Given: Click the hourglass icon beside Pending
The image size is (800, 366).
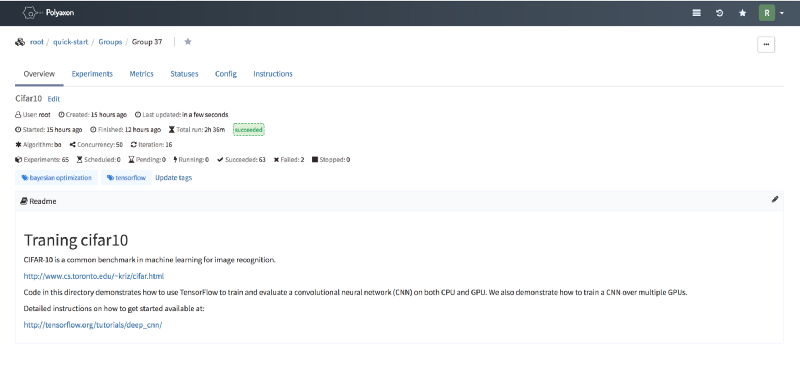Looking at the screenshot, I should [x=132, y=160].
